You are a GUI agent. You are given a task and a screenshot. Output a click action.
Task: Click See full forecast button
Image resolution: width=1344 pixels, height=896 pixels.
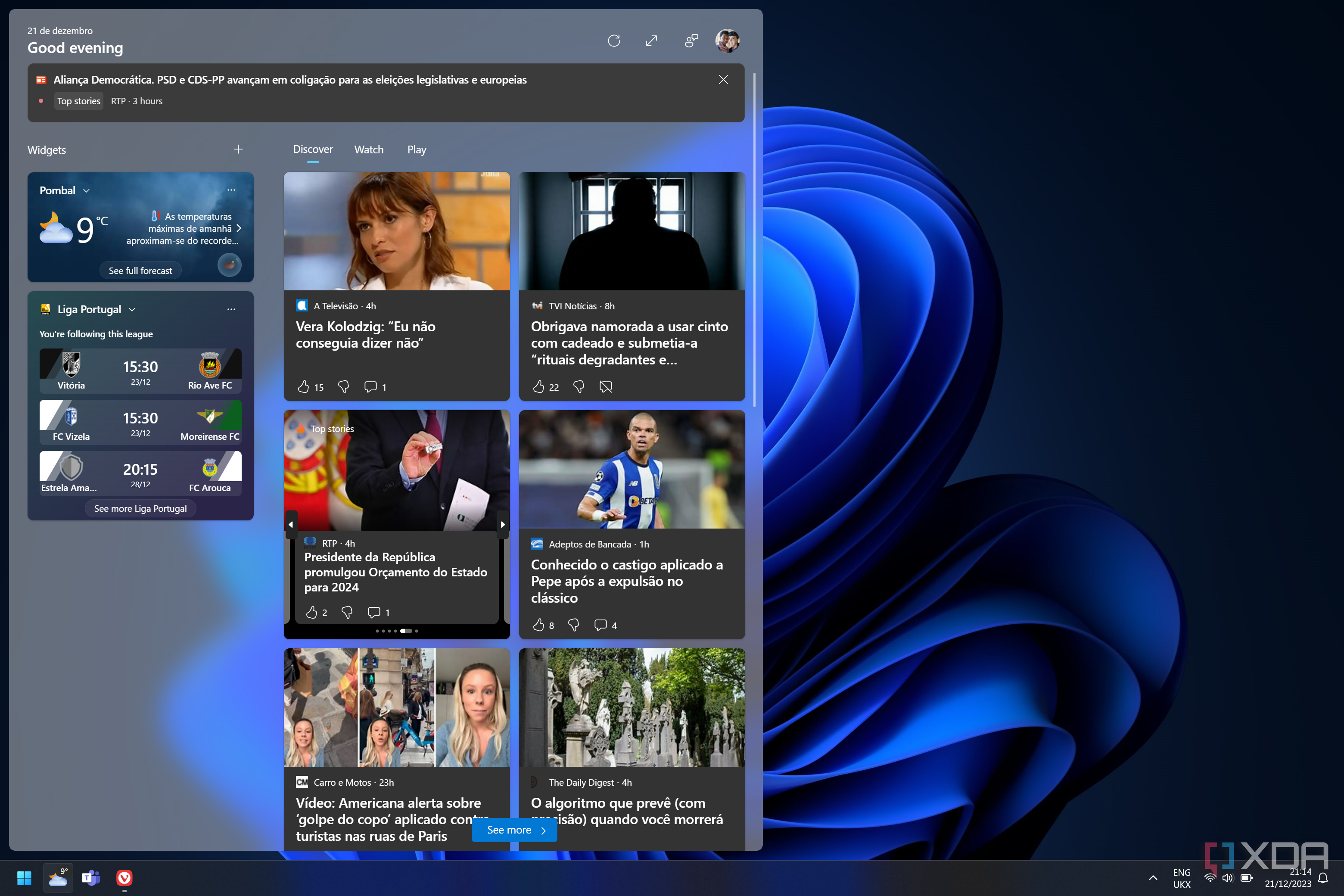click(140, 270)
